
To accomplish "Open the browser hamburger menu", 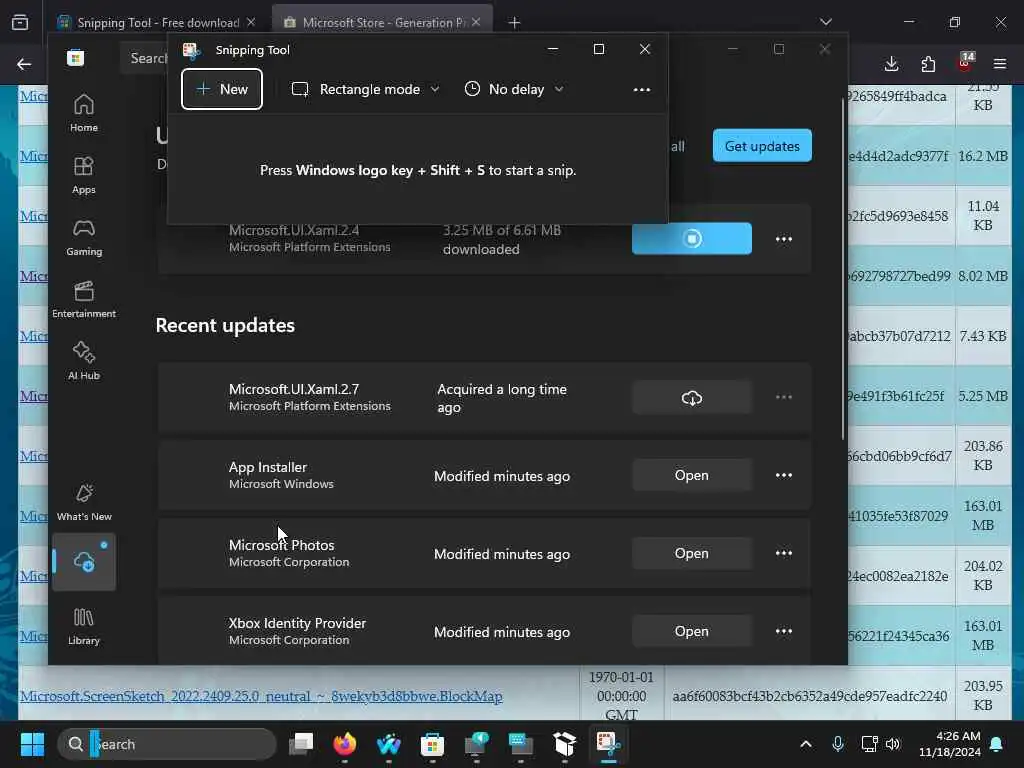I will coord(1000,64).
